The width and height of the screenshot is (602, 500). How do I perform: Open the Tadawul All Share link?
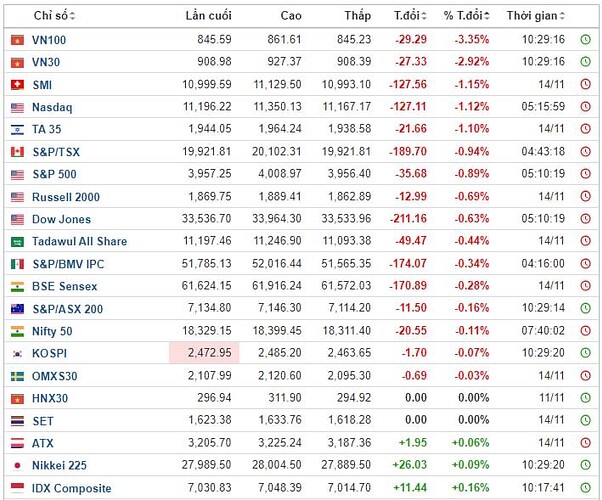(x=79, y=242)
